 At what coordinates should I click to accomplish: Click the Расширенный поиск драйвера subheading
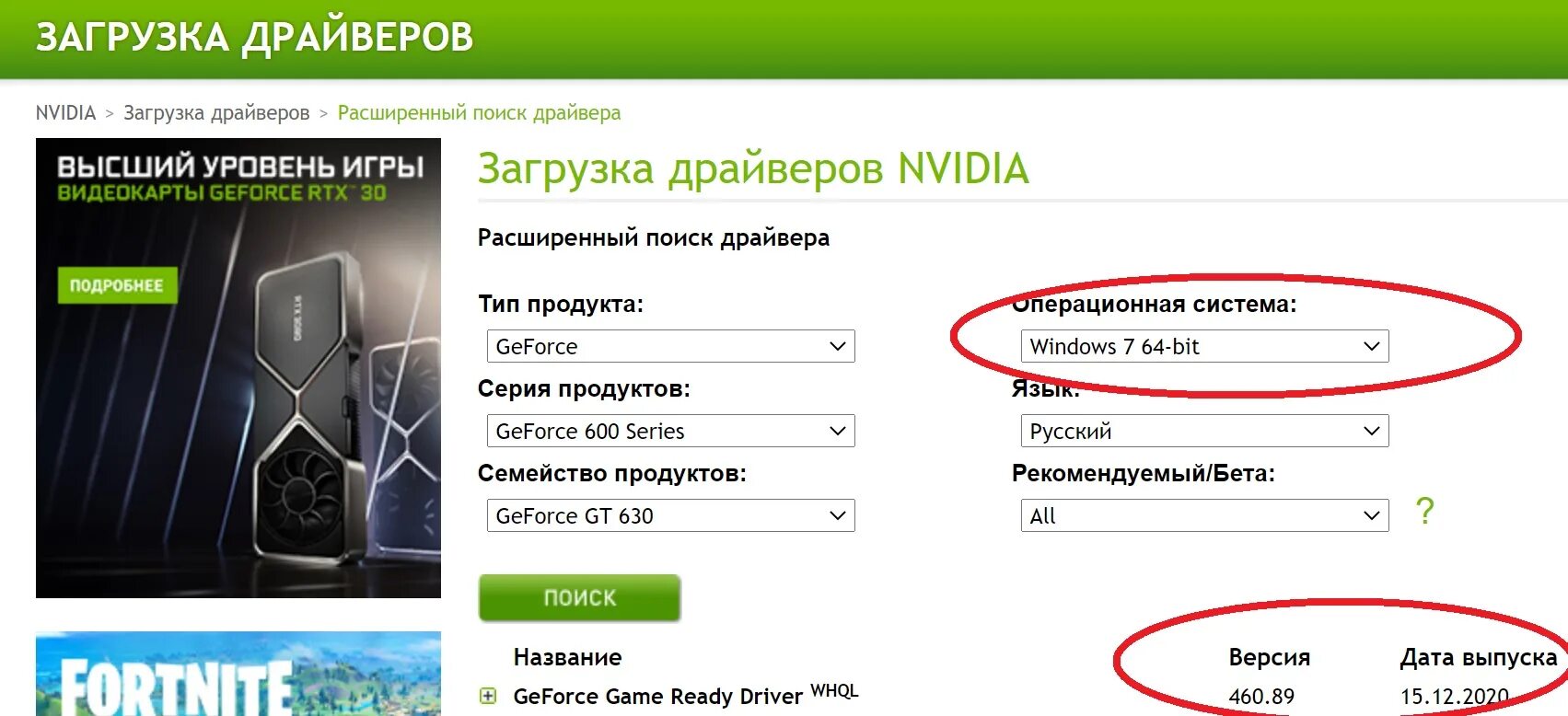(654, 237)
